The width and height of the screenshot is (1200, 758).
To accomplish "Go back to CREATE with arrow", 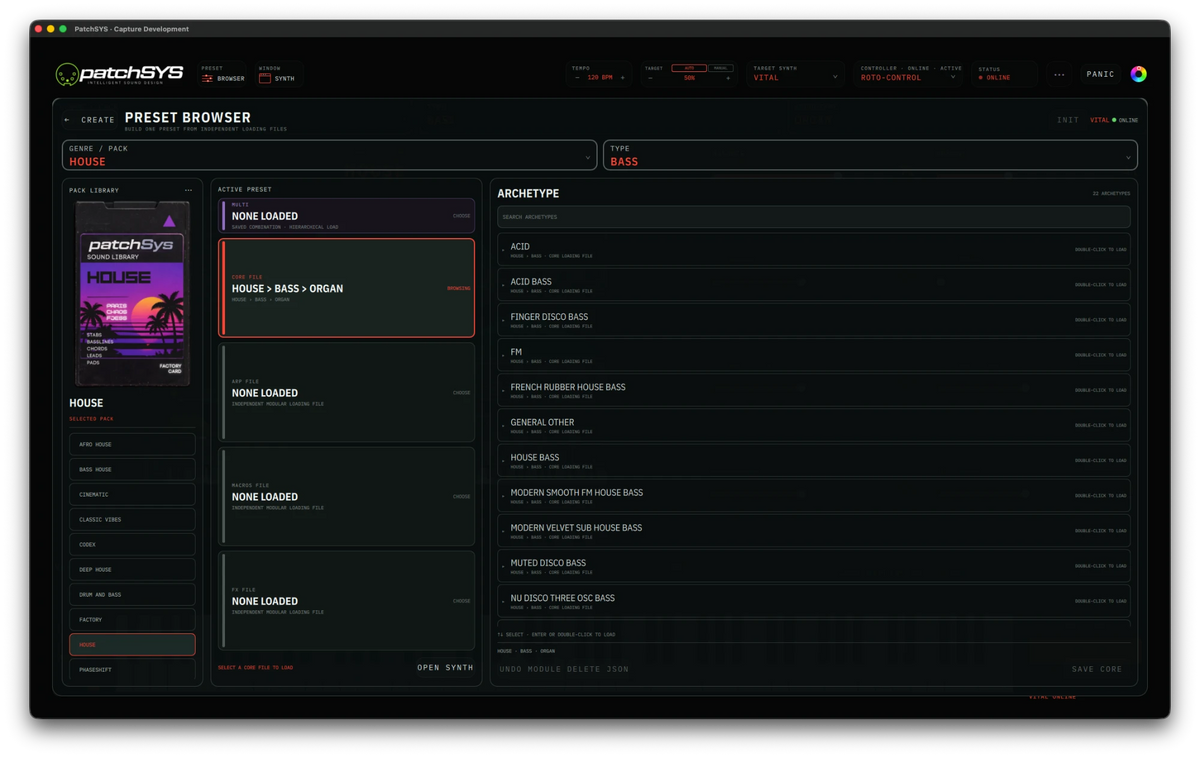I will coord(90,120).
